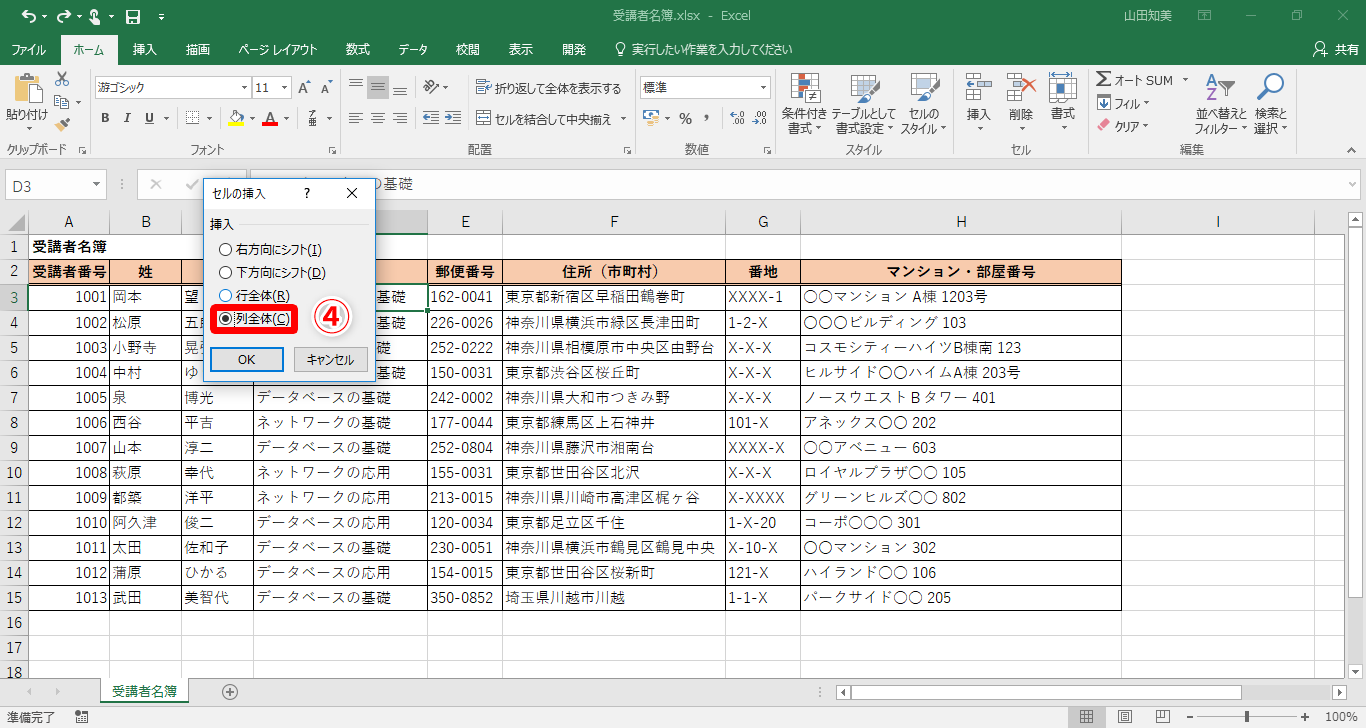Switch to the データ tab
The height and width of the screenshot is (728, 1366).
coord(413,49)
